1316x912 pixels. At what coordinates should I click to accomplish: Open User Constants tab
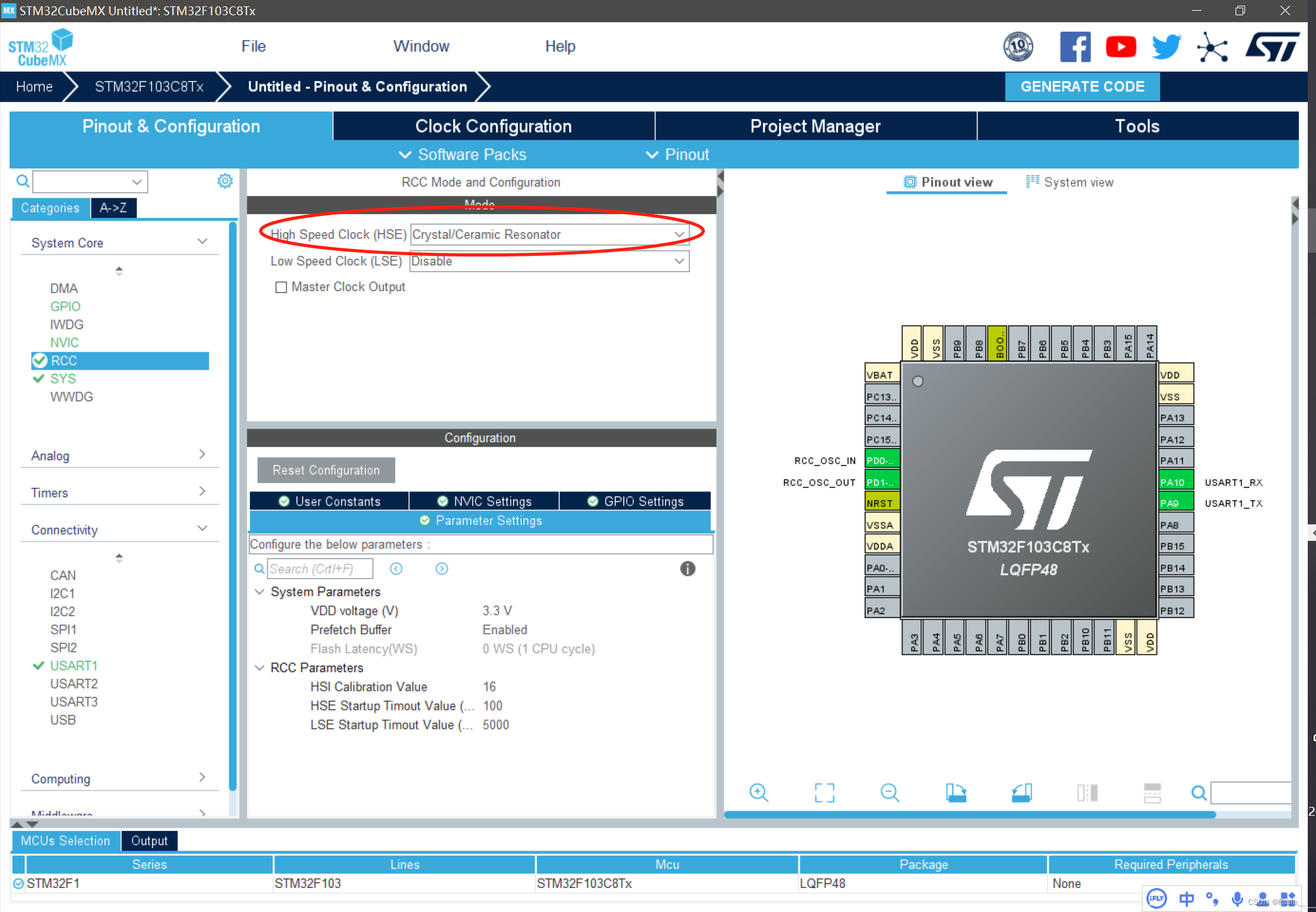pos(329,502)
